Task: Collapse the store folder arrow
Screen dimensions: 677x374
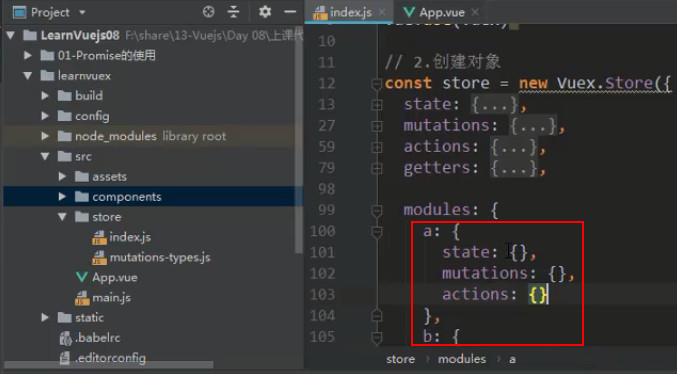Action: click(62, 217)
